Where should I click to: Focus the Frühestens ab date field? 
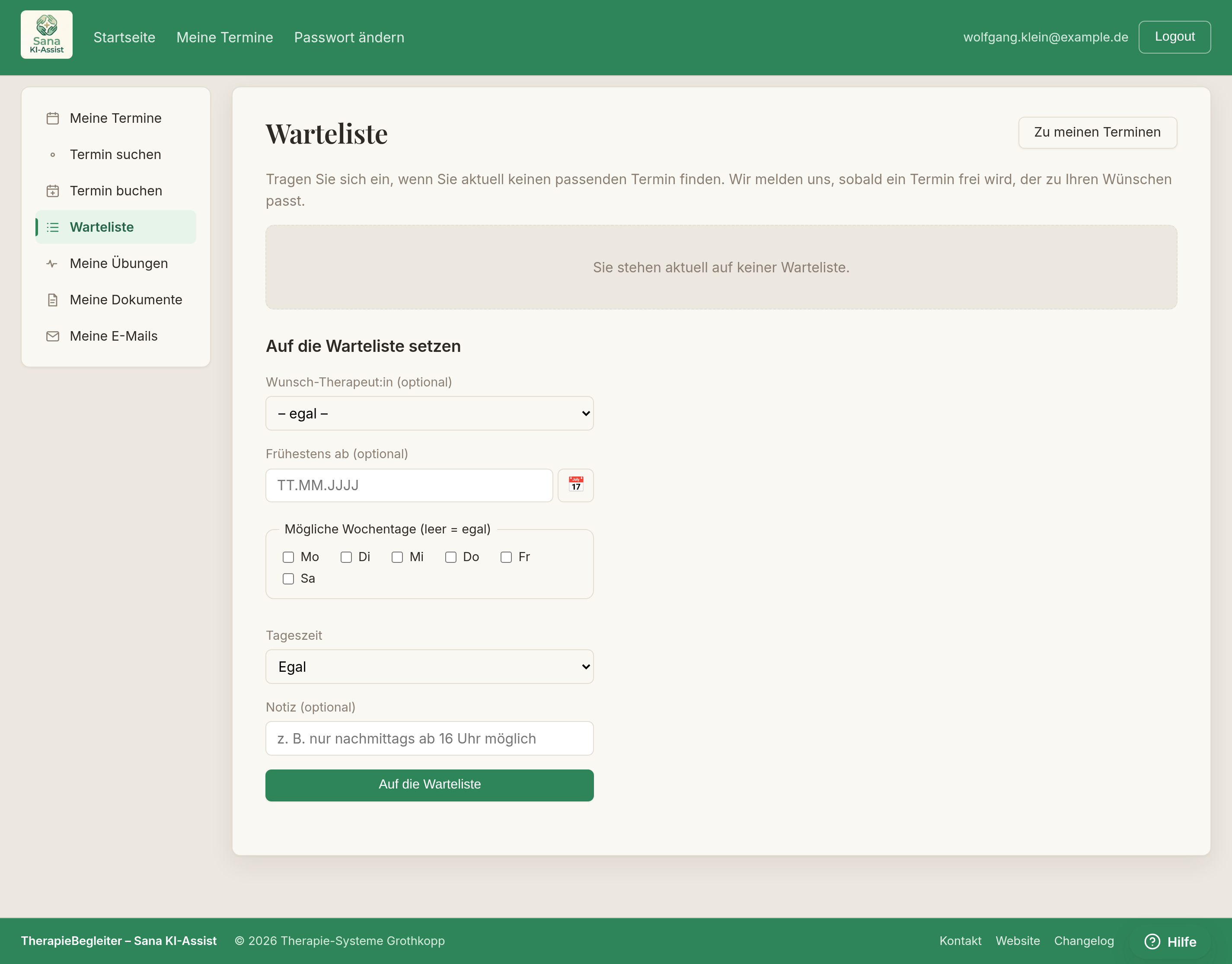tap(409, 485)
